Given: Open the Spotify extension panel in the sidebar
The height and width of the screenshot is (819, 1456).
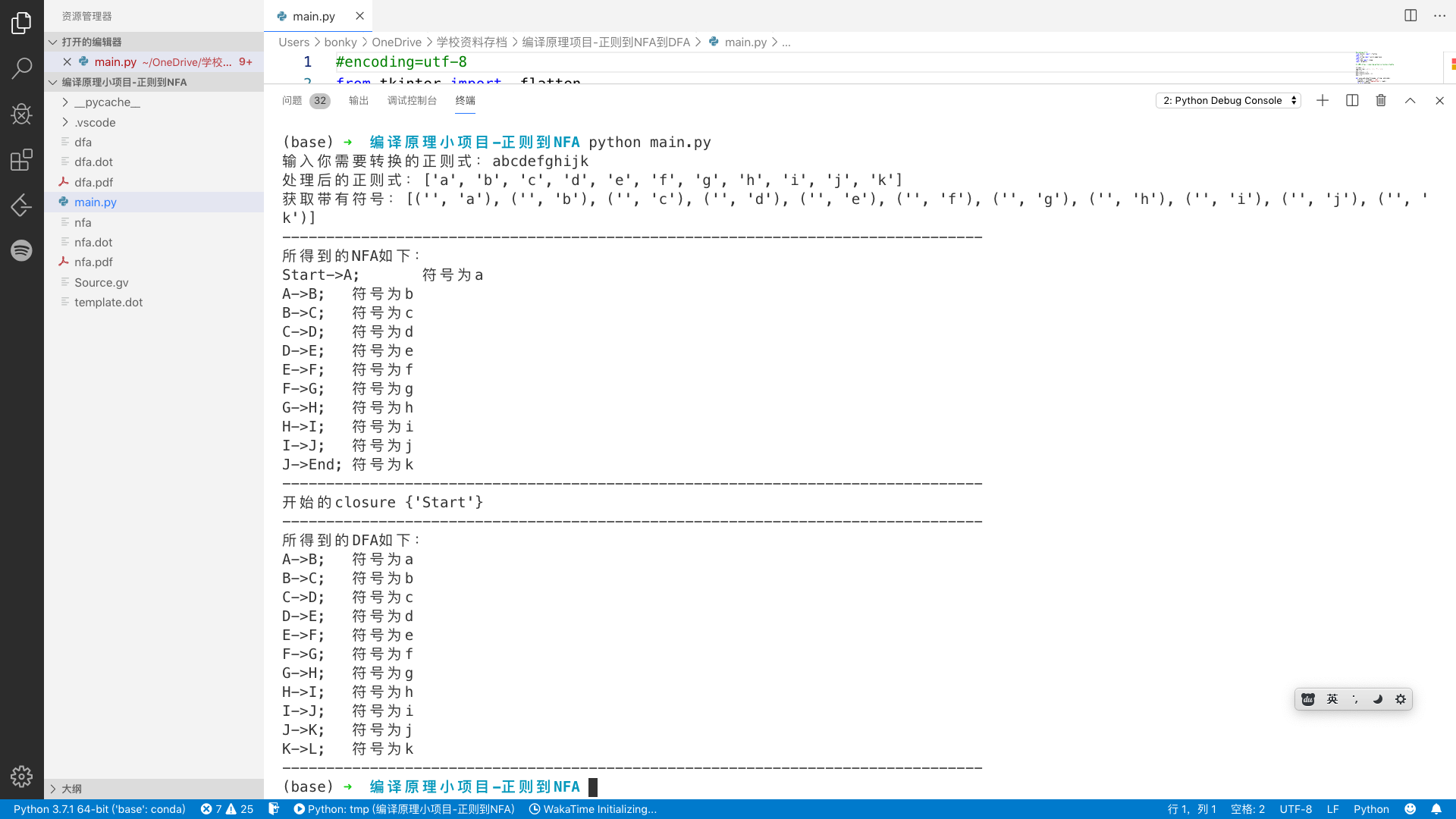Looking at the screenshot, I should [21, 250].
